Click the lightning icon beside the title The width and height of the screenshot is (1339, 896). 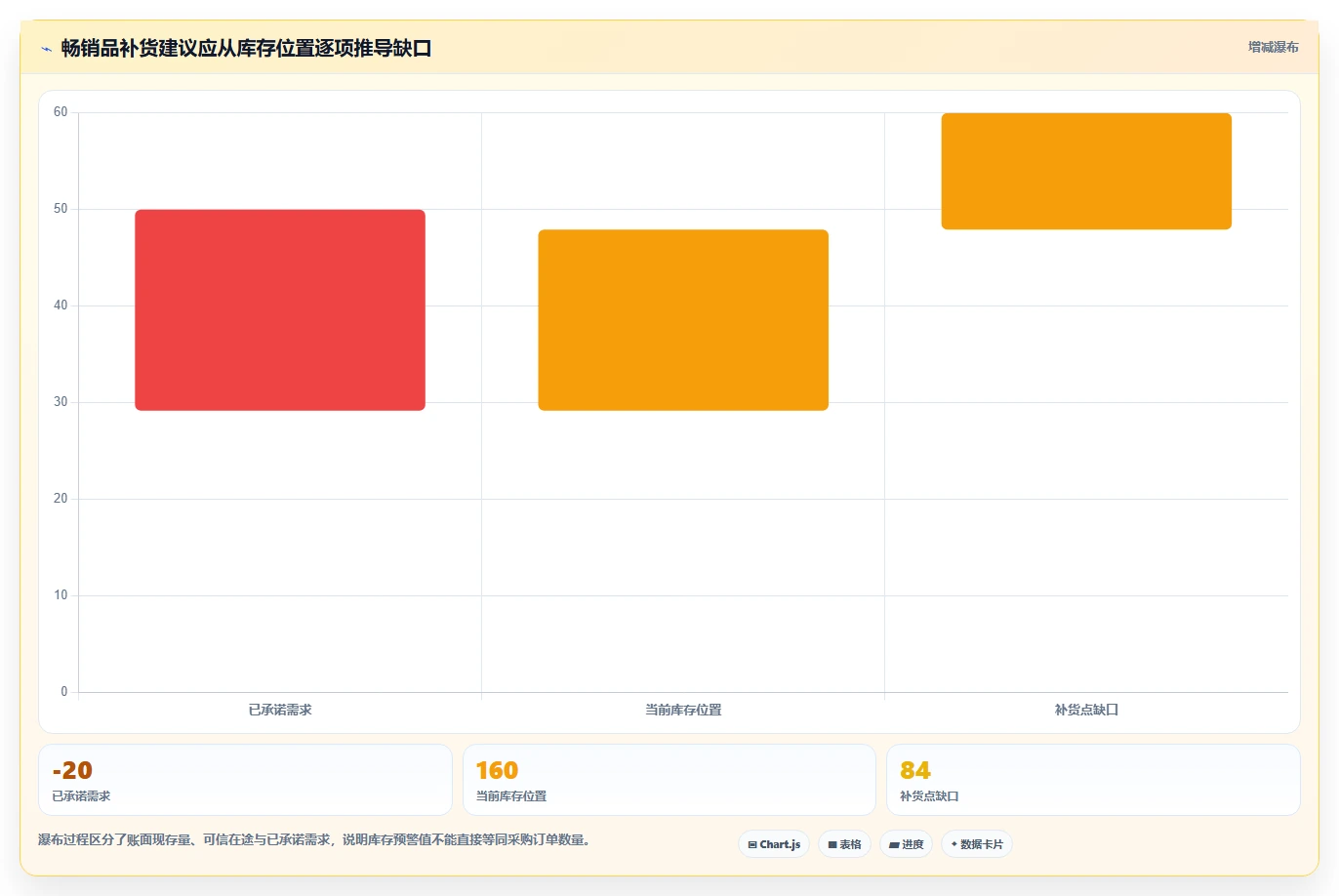46,49
